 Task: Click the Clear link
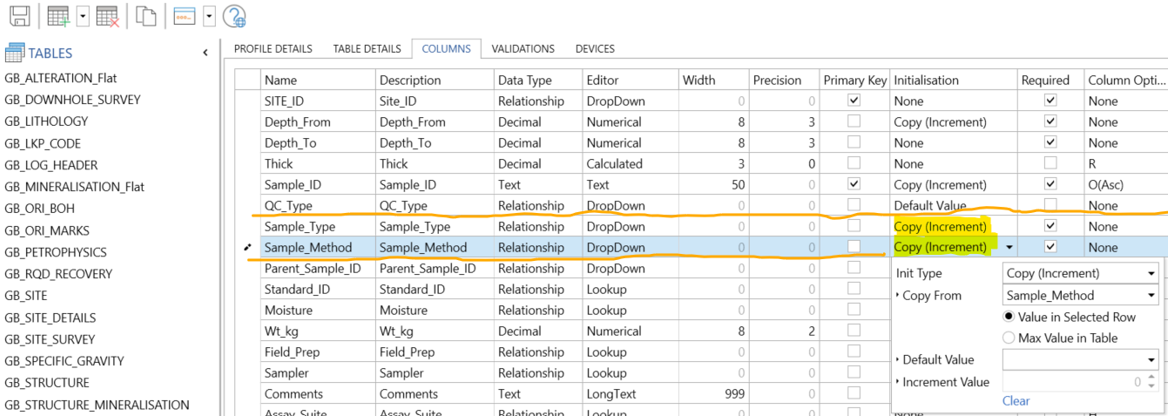[1015, 401]
